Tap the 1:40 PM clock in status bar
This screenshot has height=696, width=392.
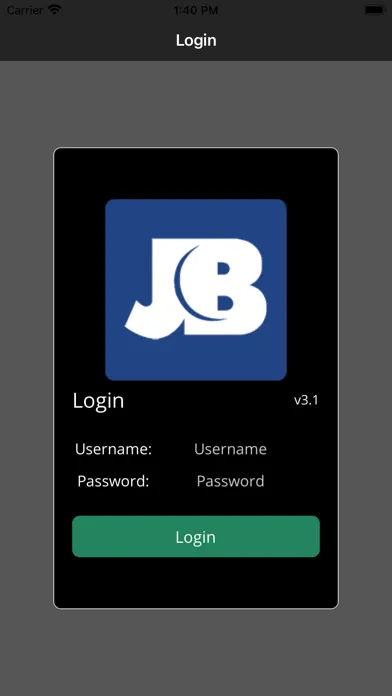tap(196, 10)
